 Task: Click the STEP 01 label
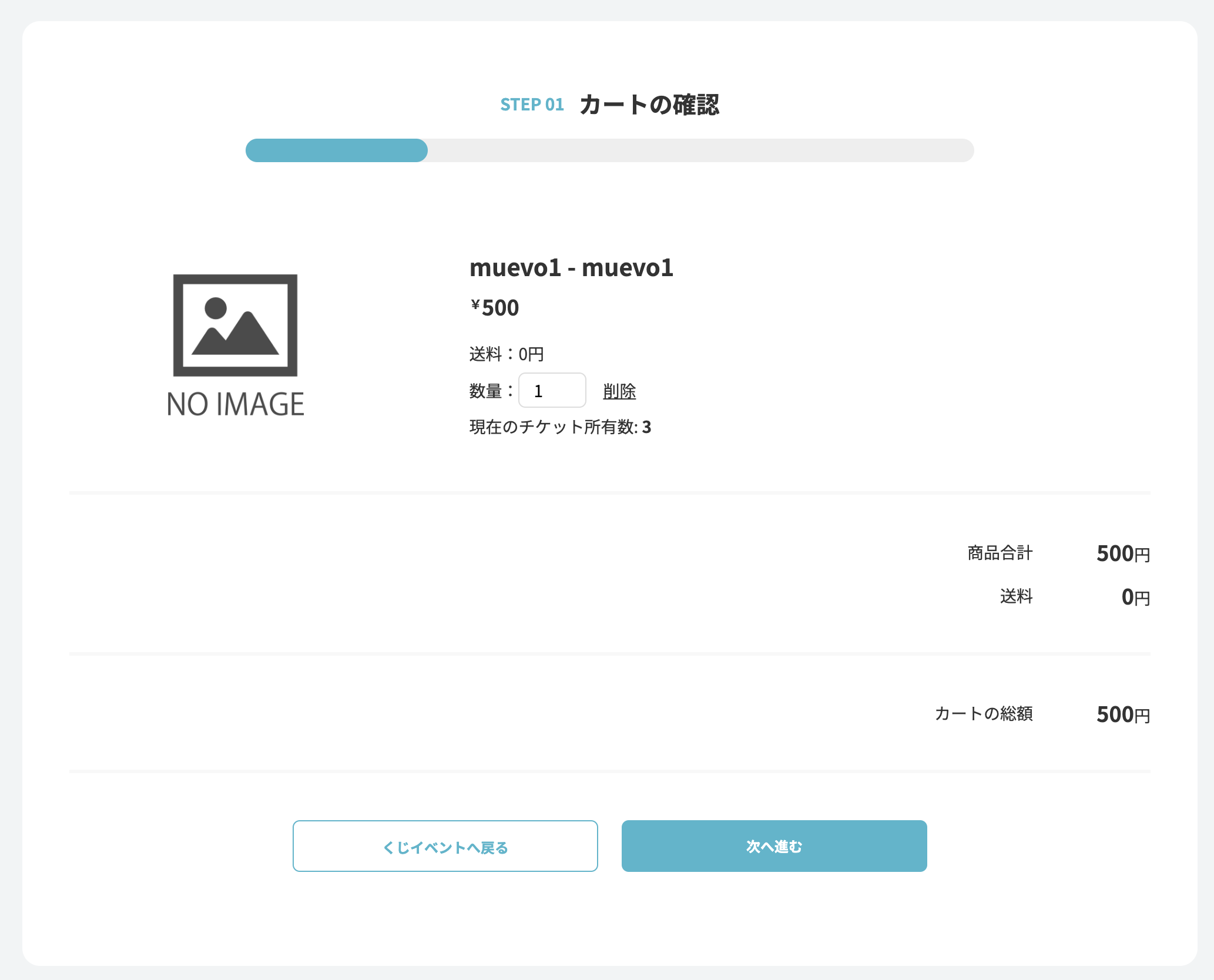click(x=532, y=105)
